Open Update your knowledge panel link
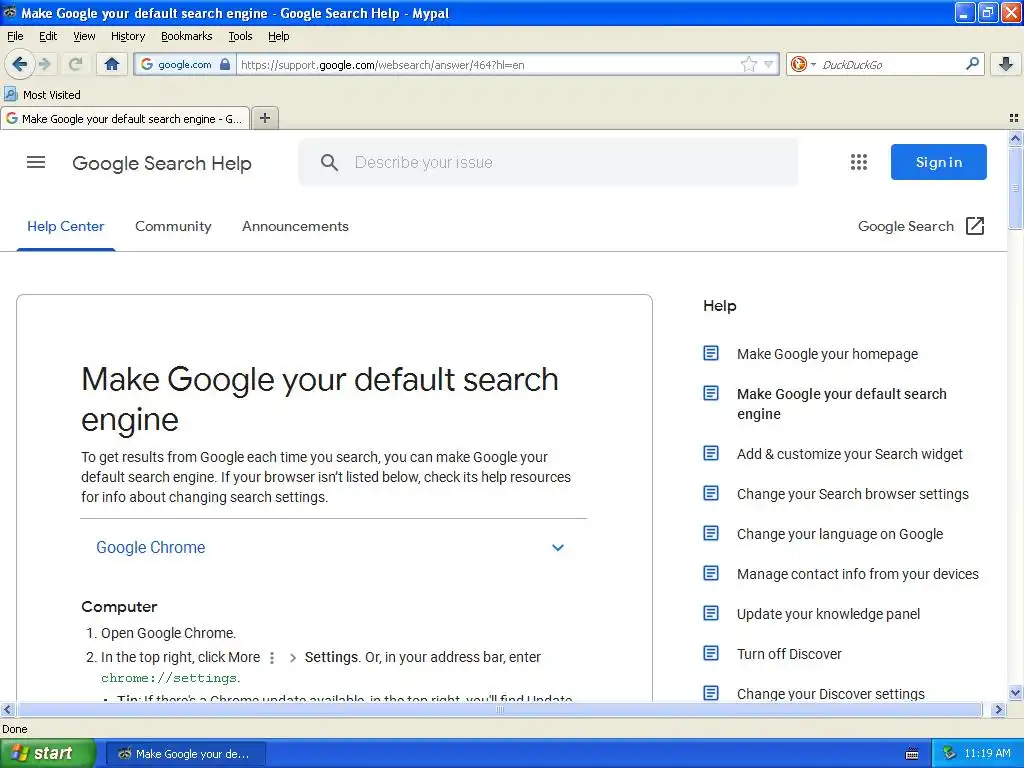This screenshot has height=768, width=1024. tap(828, 614)
